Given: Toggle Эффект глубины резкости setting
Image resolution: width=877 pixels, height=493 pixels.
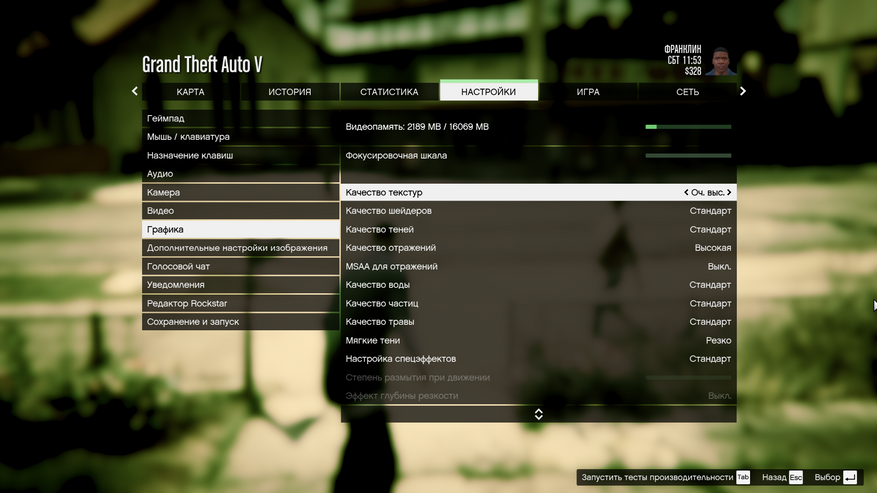Looking at the screenshot, I should pyautogui.click(x=539, y=396).
